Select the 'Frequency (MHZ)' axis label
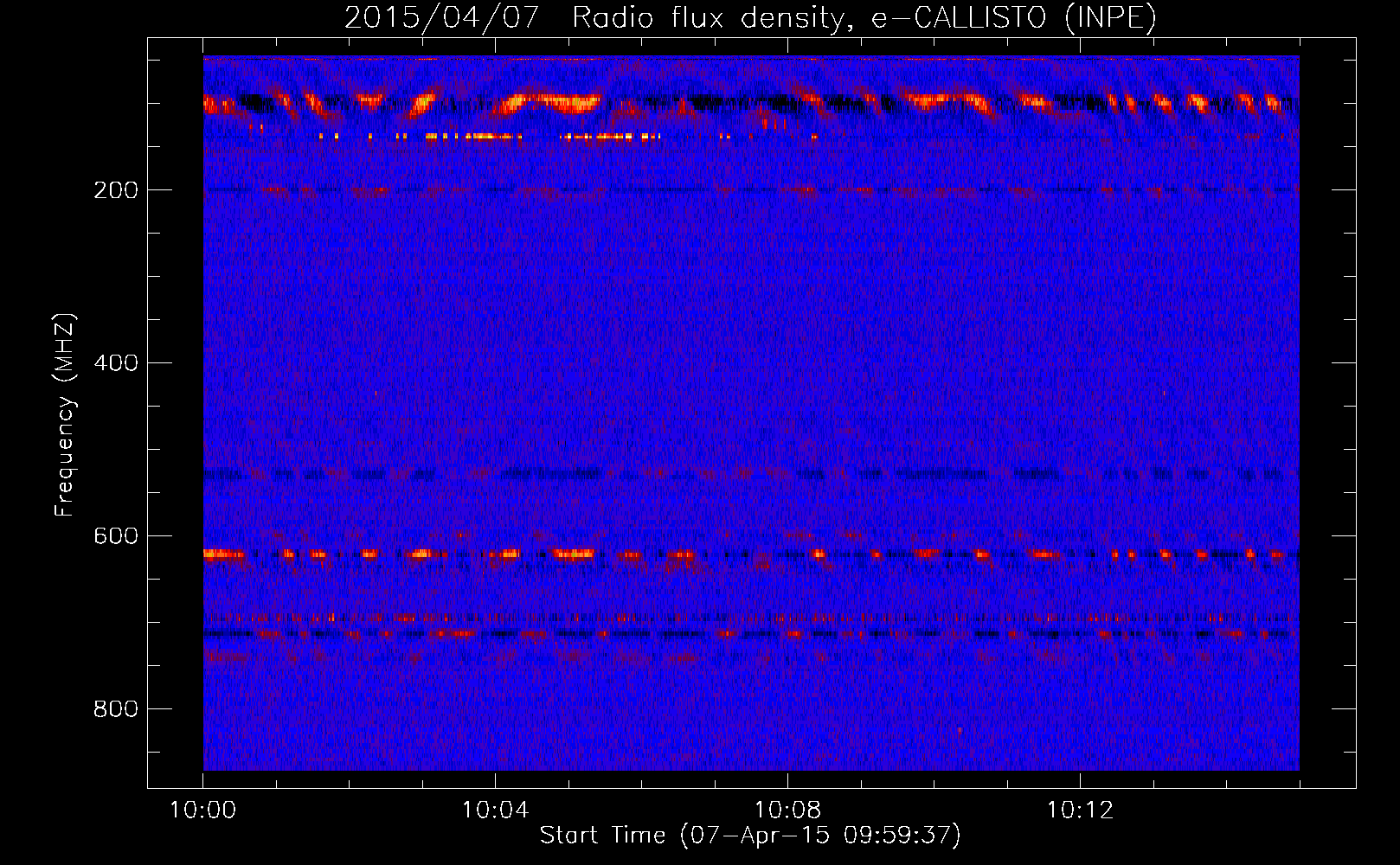 (x=65, y=415)
